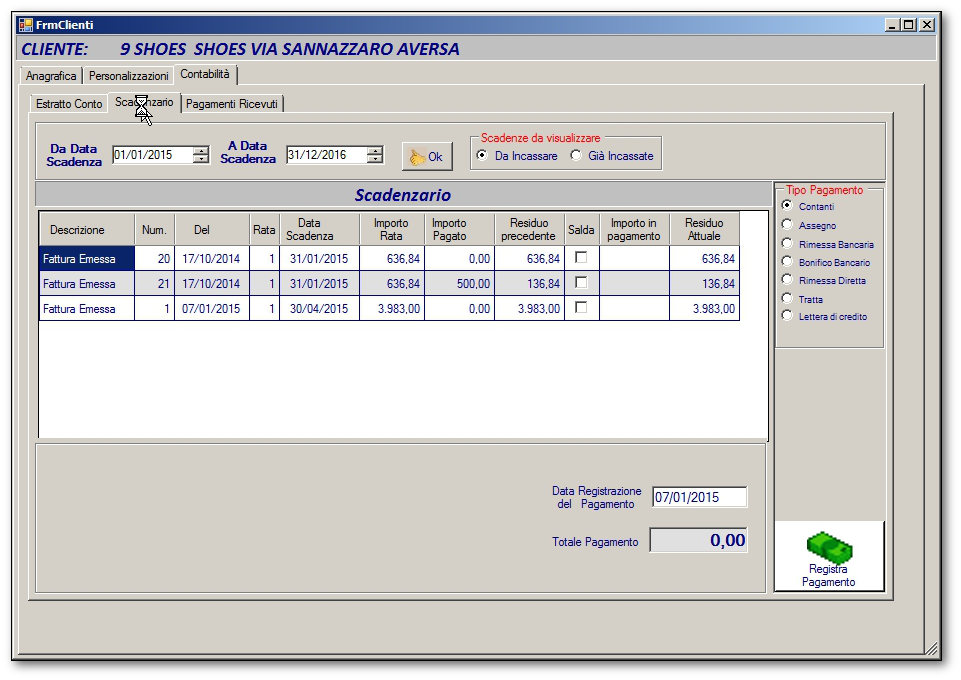This screenshot has width=961, height=680.
Task: Click the Registra Pagamento button
Action: pyautogui.click(x=829, y=556)
